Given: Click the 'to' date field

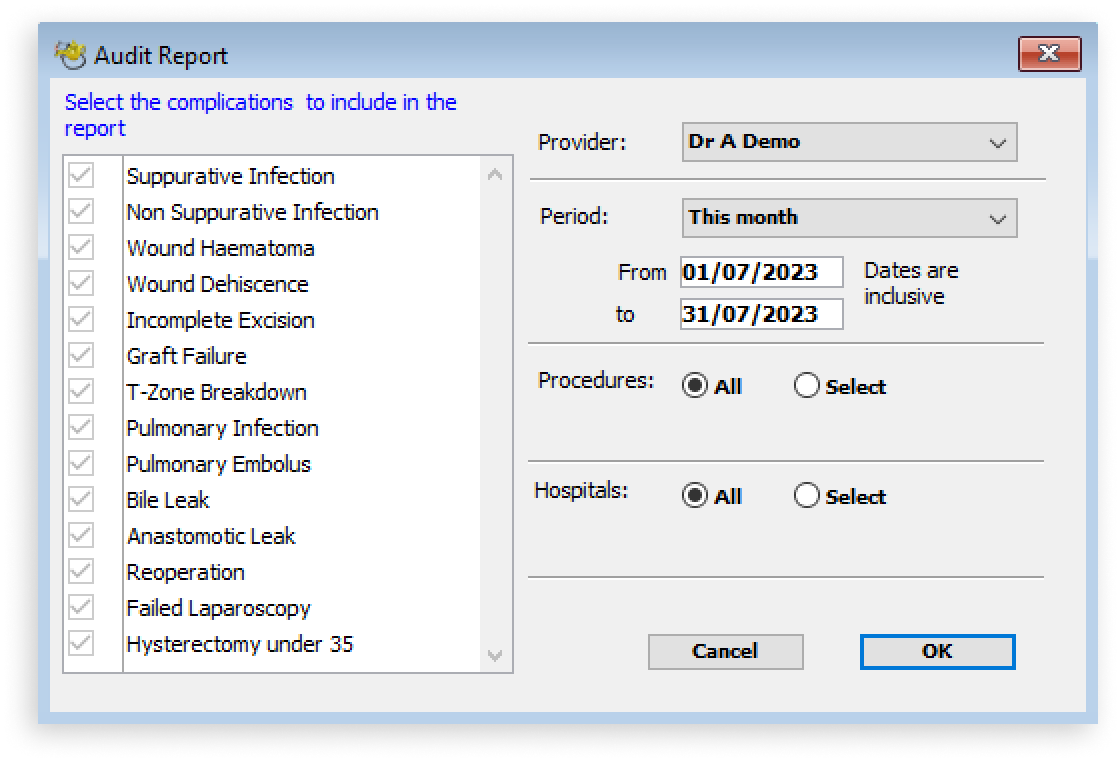Looking at the screenshot, I should click(761, 314).
